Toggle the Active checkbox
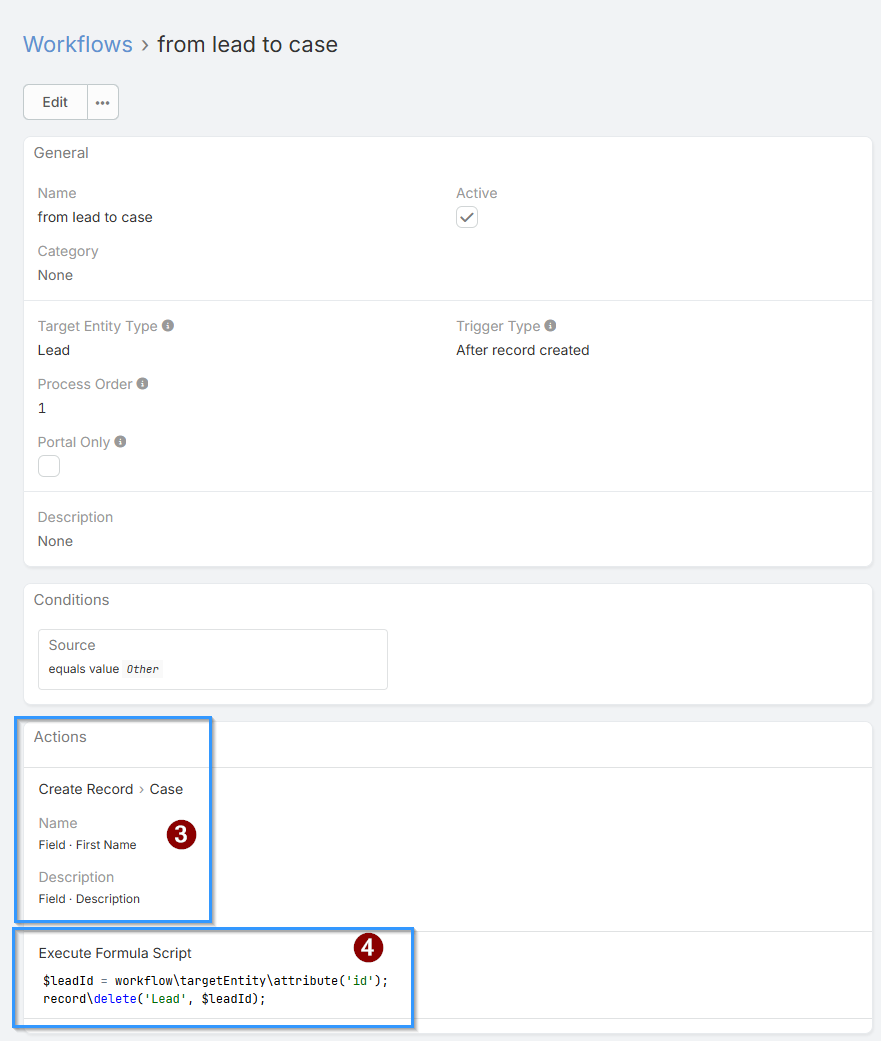Image resolution: width=881 pixels, height=1041 pixels. click(467, 217)
